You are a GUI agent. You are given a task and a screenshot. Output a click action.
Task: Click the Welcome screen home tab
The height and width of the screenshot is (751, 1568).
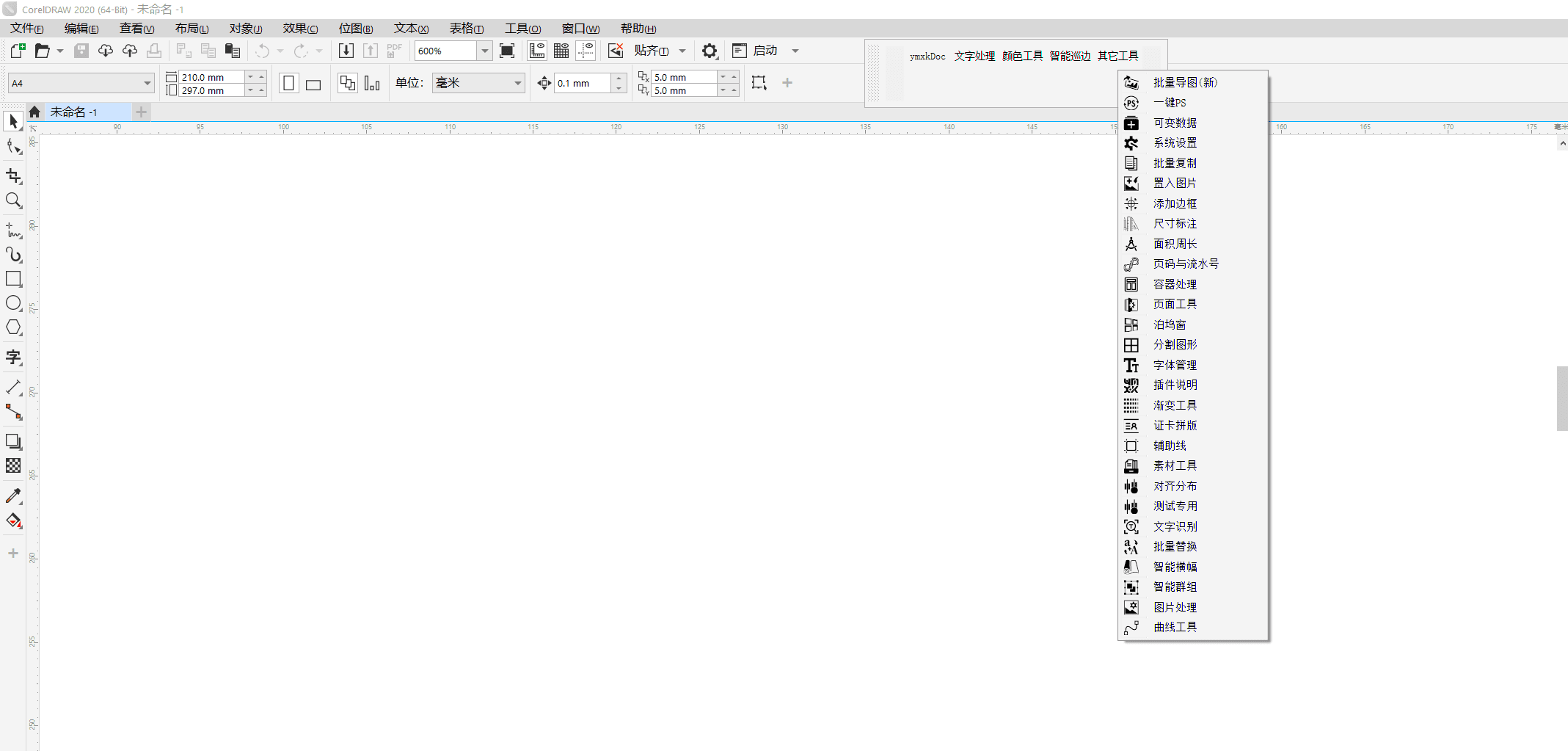pos(34,112)
